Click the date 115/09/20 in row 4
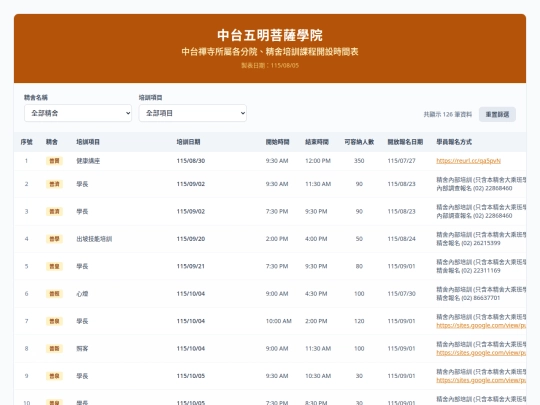The height and width of the screenshot is (405, 540). [191, 239]
